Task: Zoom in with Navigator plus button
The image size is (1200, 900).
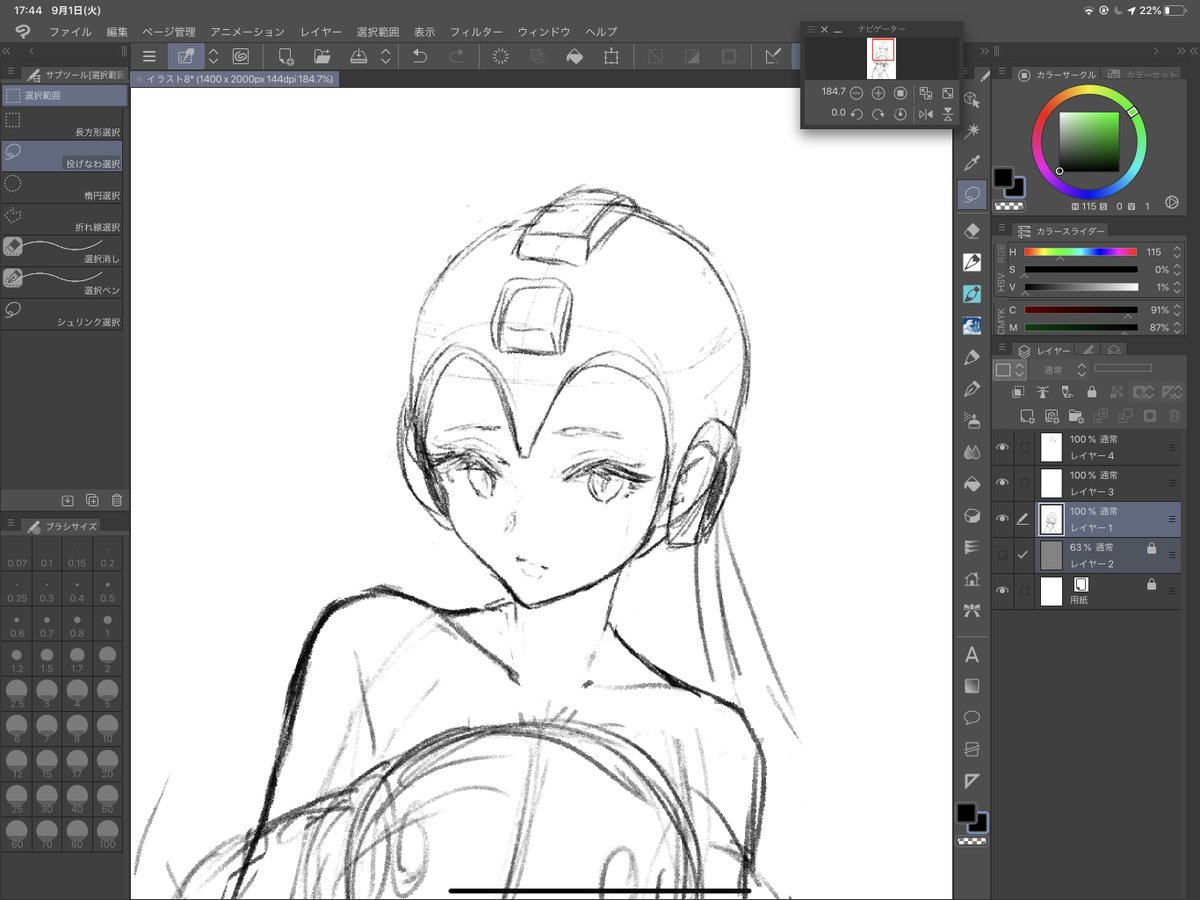Action: tap(878, 92)
